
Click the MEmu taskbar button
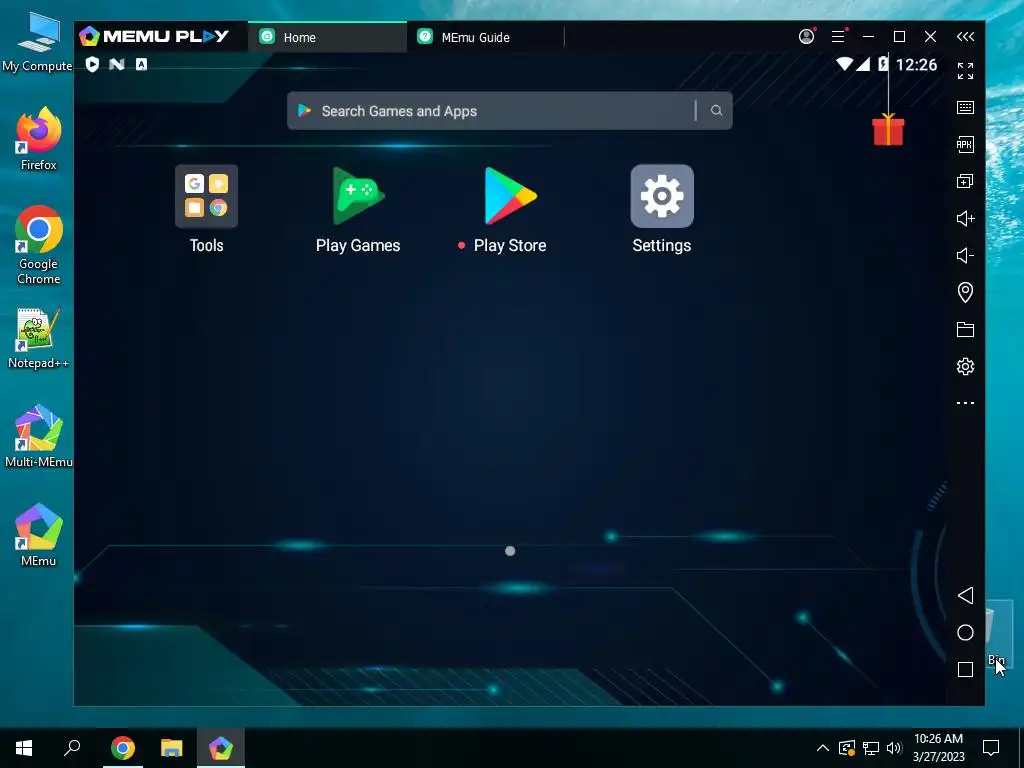pos(221,748)
